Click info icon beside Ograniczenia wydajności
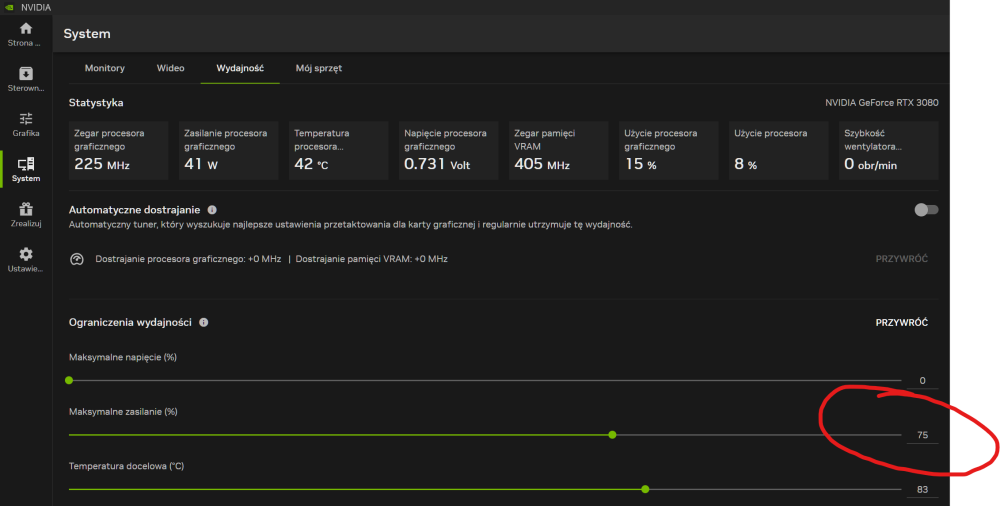This screenshot has height=506, width=1000. click(204, 323)
